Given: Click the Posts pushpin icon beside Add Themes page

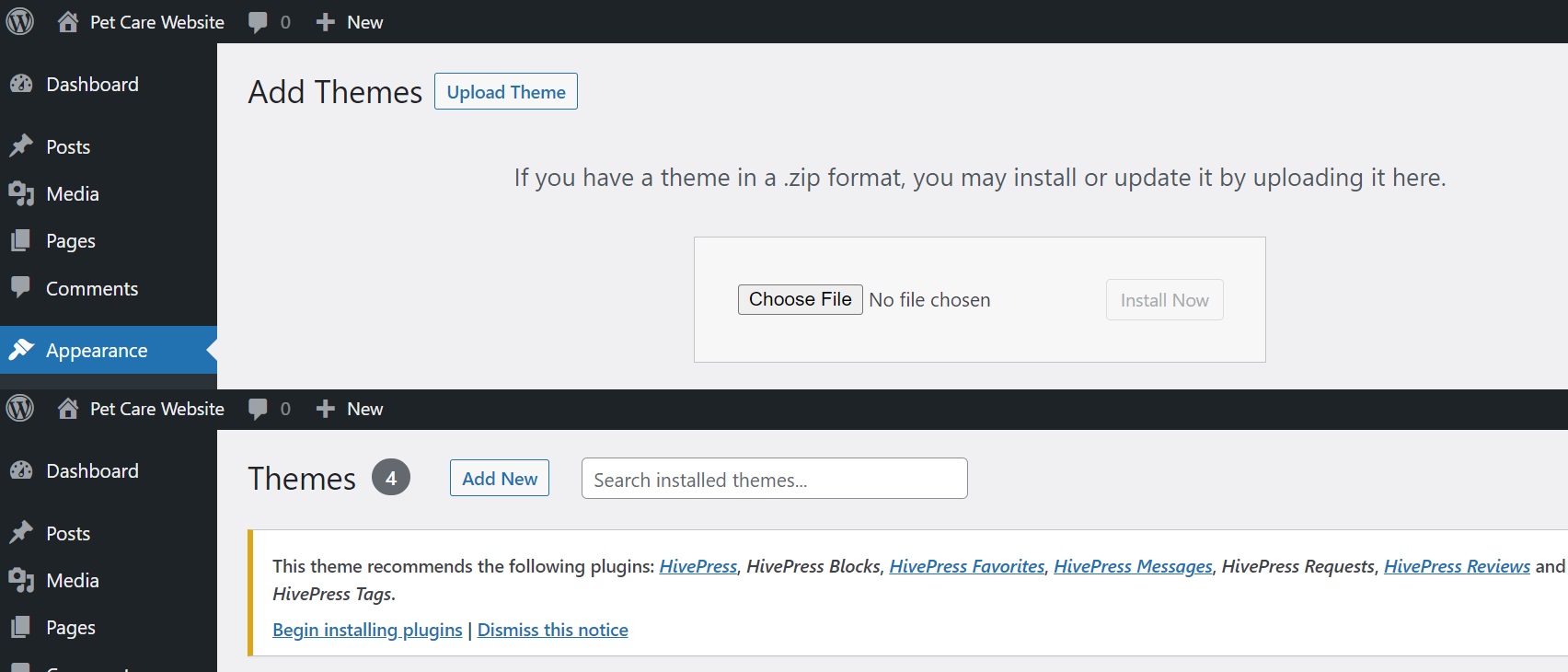Looking at the screenshot, I should point(21,146).
